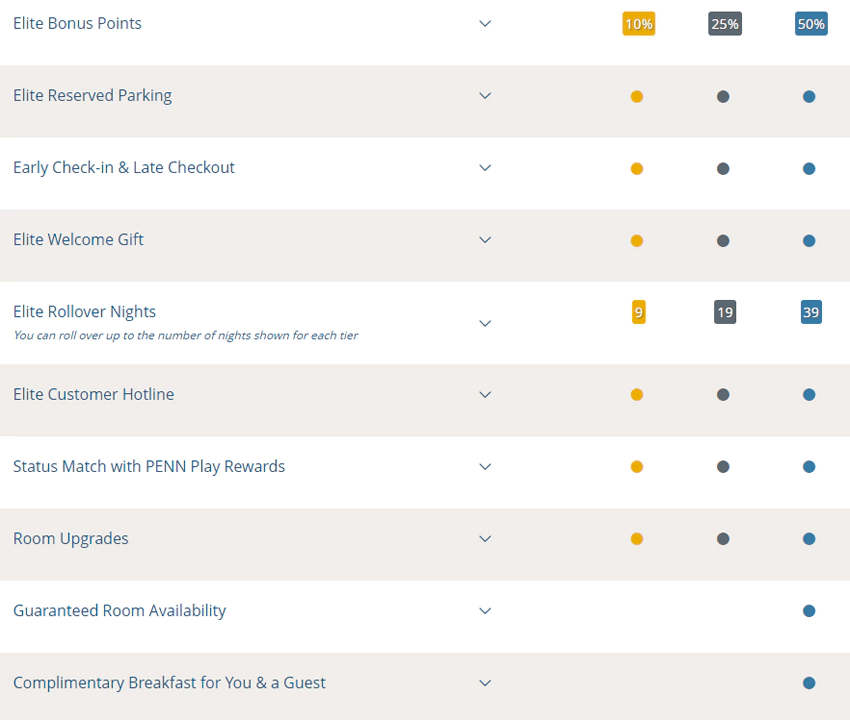
Task: Click the rollover nights italic description note
Action: tap(185, 335)
